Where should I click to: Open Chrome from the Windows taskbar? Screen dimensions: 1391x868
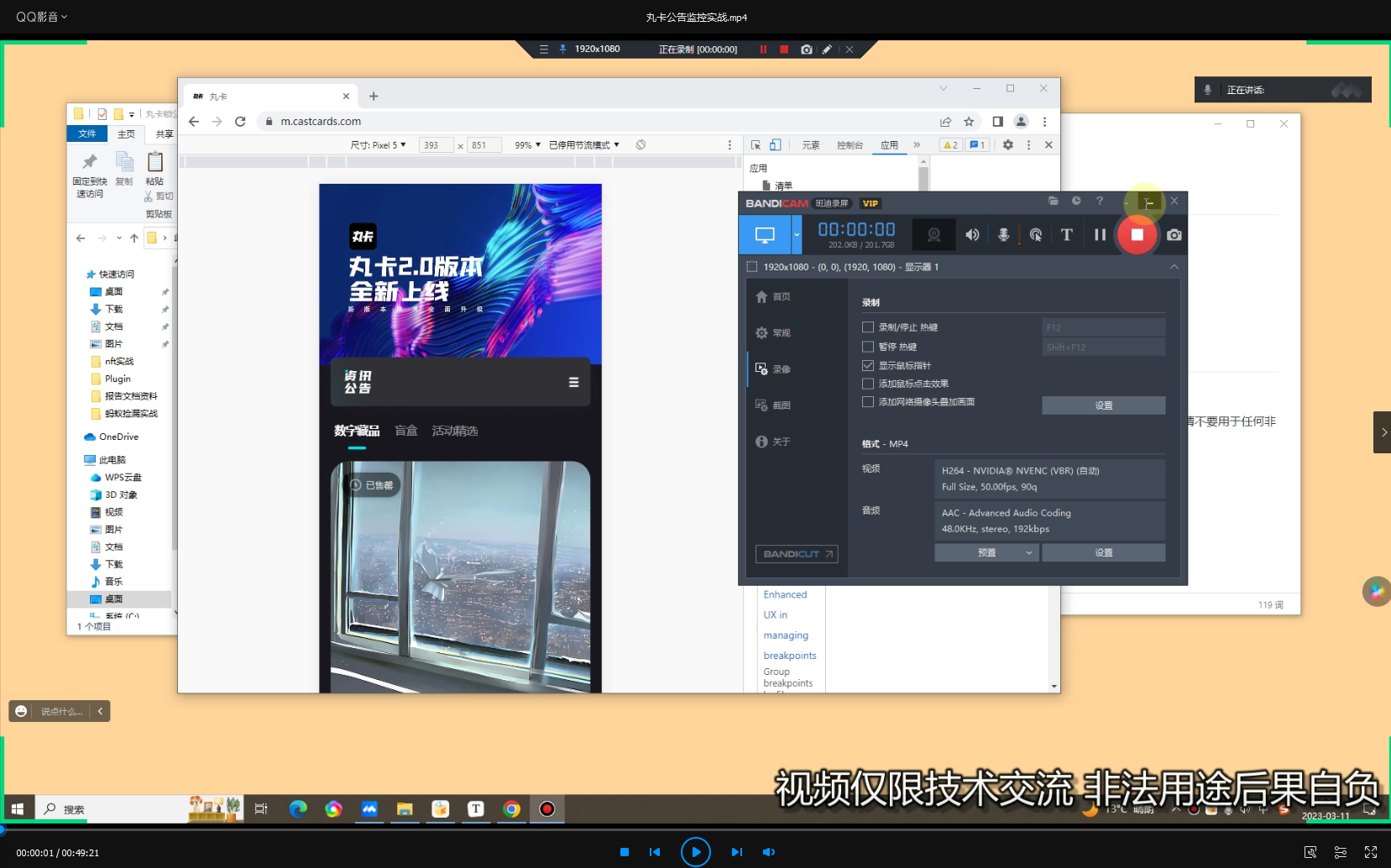(511, 809)
